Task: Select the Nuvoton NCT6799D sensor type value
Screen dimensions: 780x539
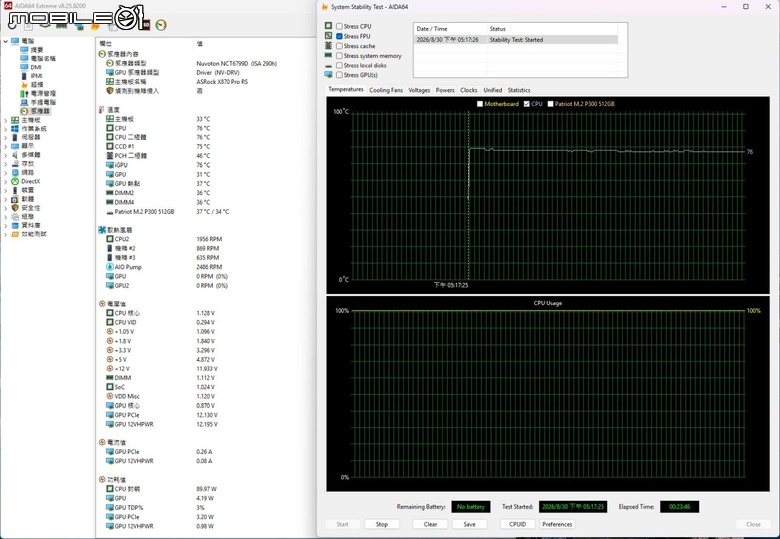Action: [x=236, y=64]
